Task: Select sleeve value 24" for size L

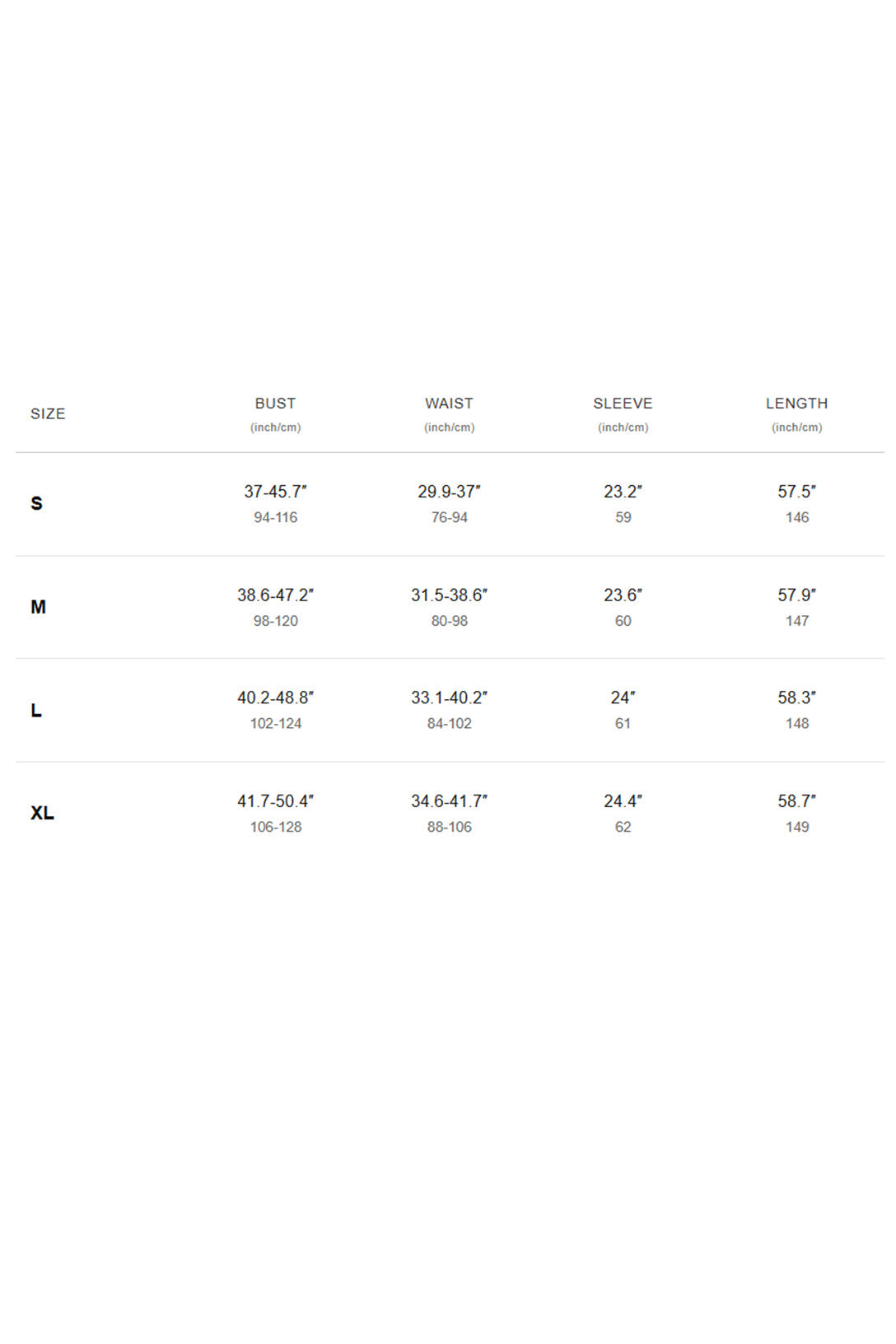Action: pos(623,698)
